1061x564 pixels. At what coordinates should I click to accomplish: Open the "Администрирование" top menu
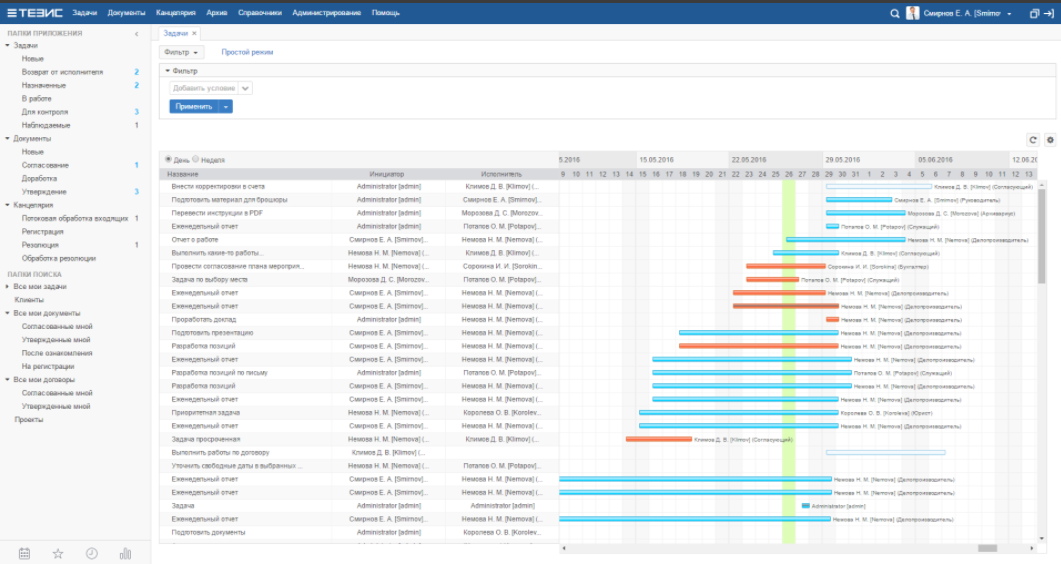[327, 13]
